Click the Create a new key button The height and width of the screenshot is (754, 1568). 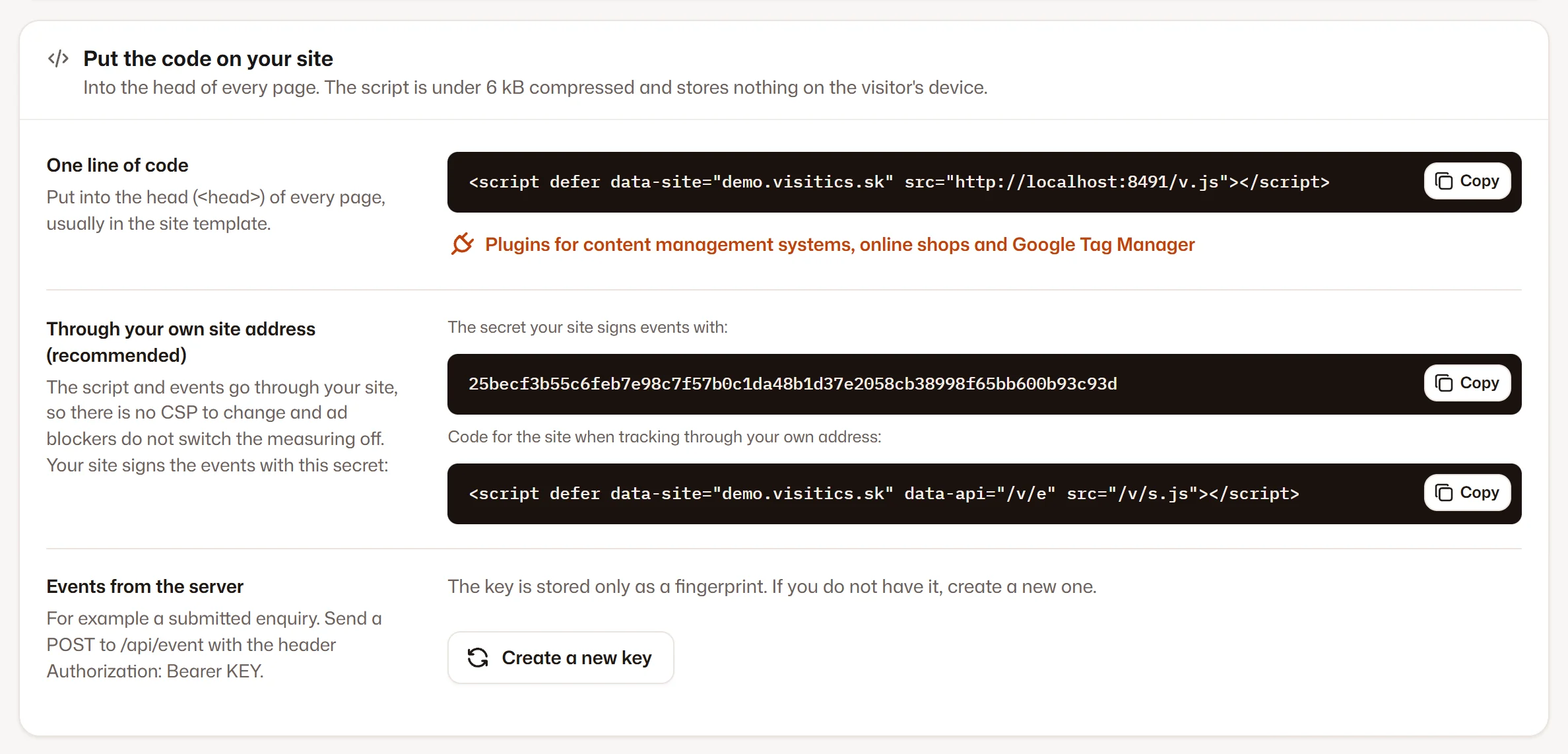pyautogui.click(x=560, y=658)
